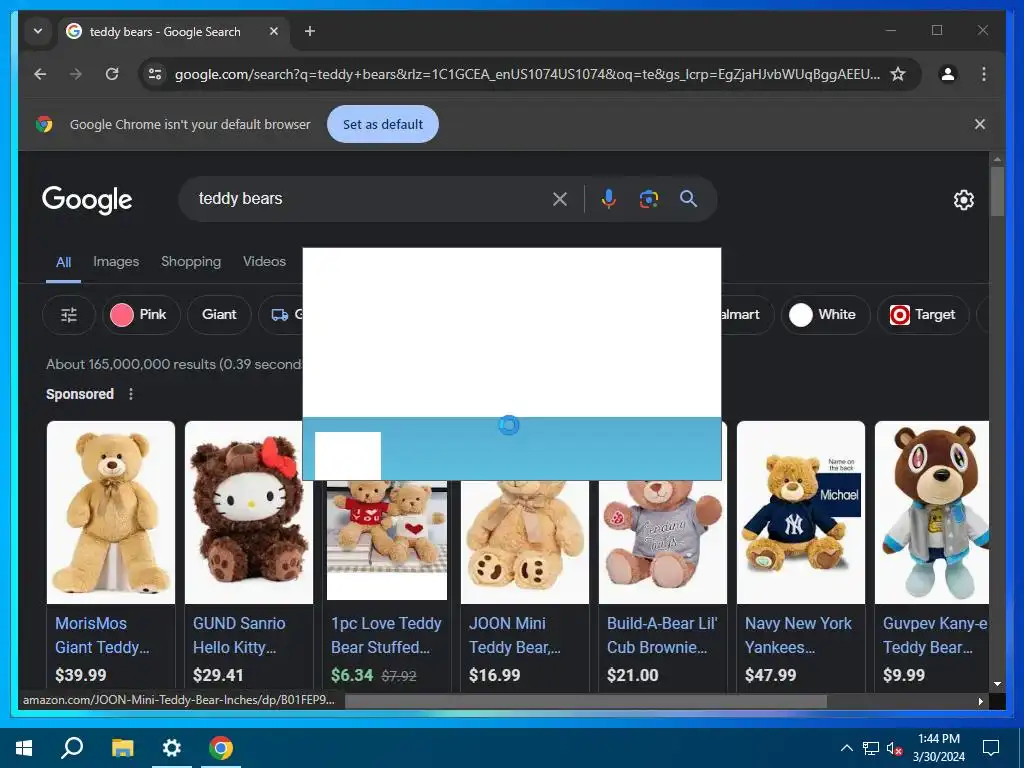
Task: Filter results by Target store
Action: [x=923, y=315]
